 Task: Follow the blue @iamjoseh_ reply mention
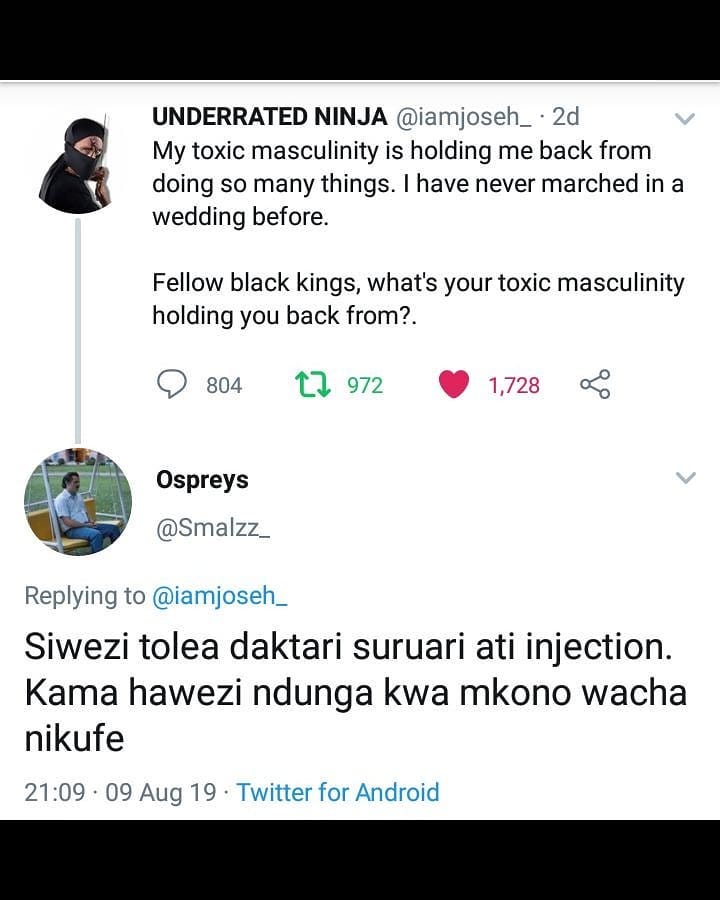pyautogui.click(x=219, y=596)
